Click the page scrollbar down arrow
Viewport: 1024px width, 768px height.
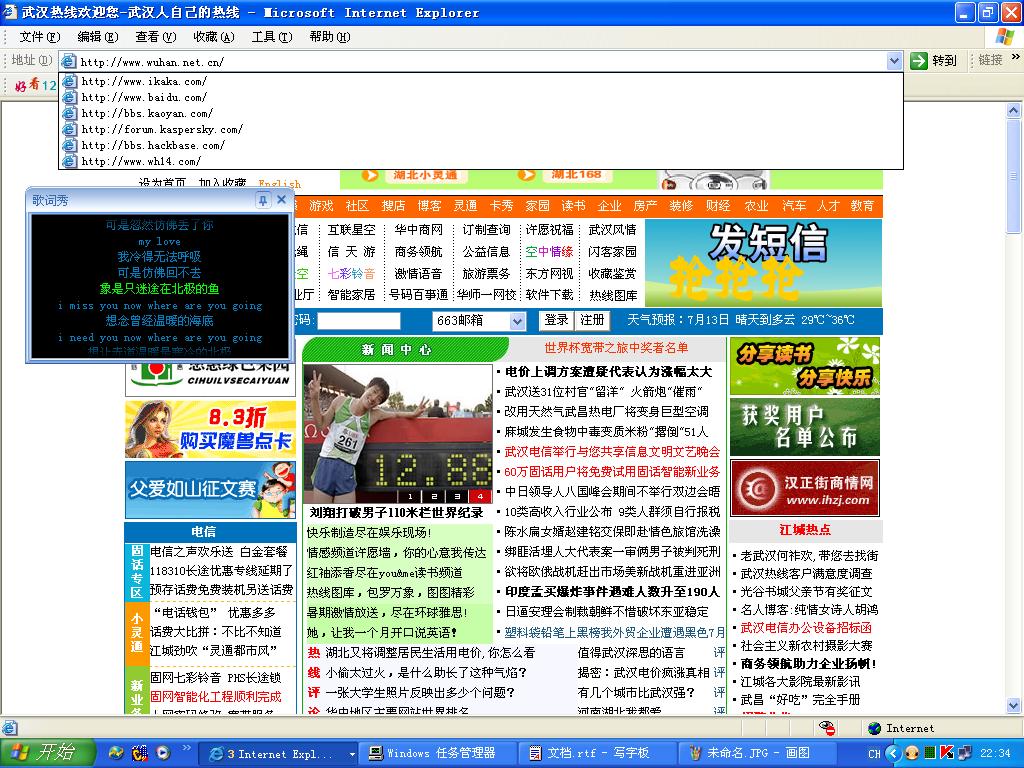tap(1014, 705)
